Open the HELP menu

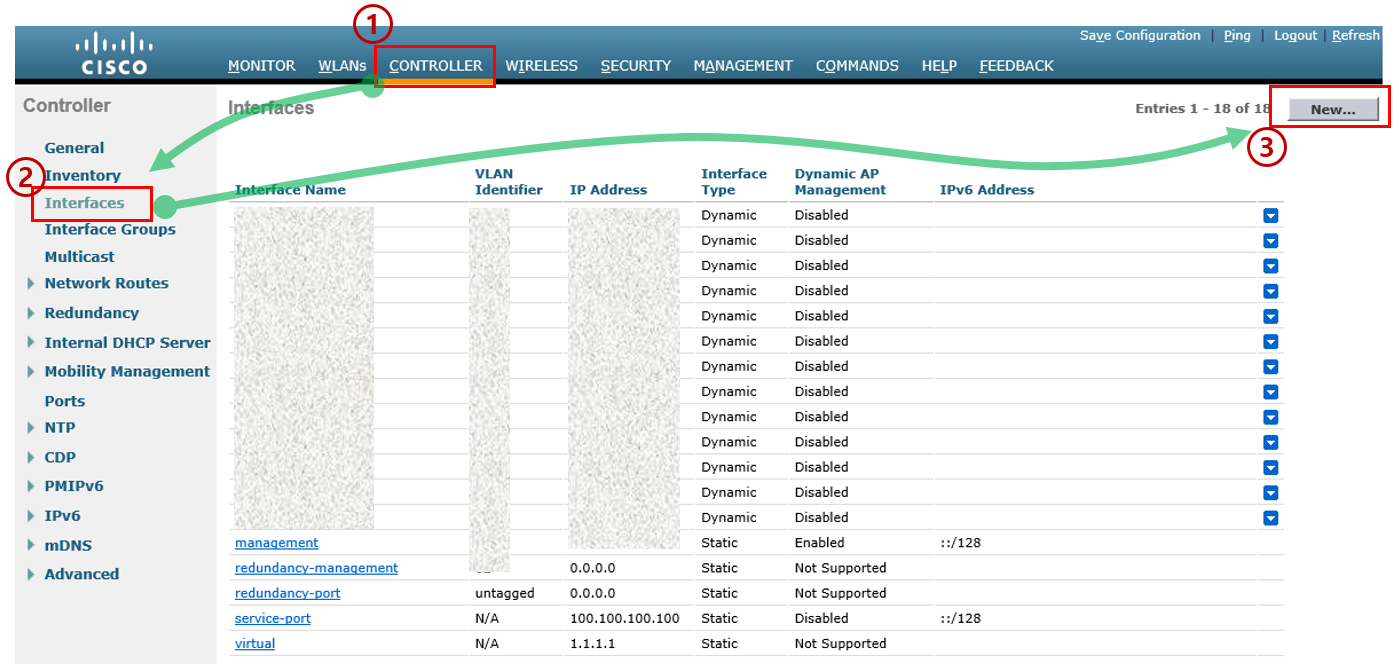[x=939, y=66]
